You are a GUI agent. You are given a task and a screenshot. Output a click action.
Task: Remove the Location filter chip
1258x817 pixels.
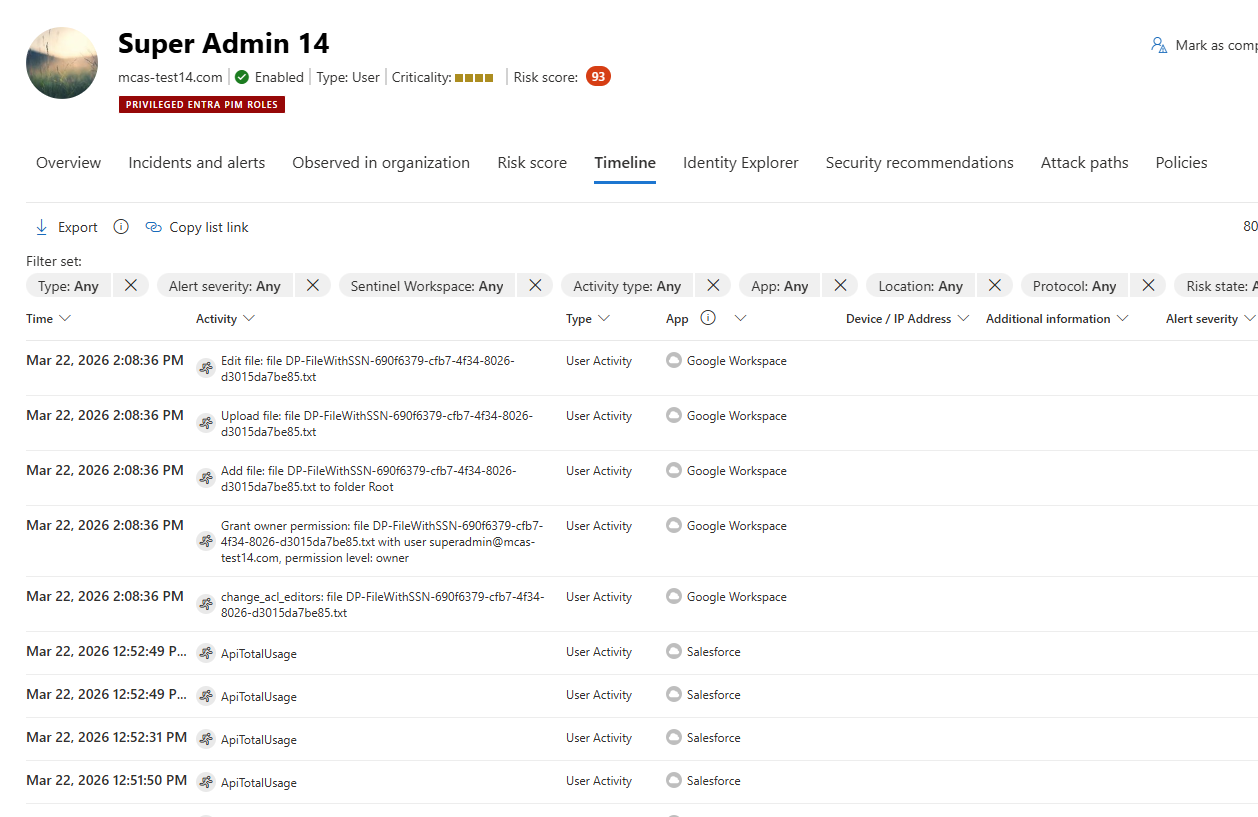994,285
